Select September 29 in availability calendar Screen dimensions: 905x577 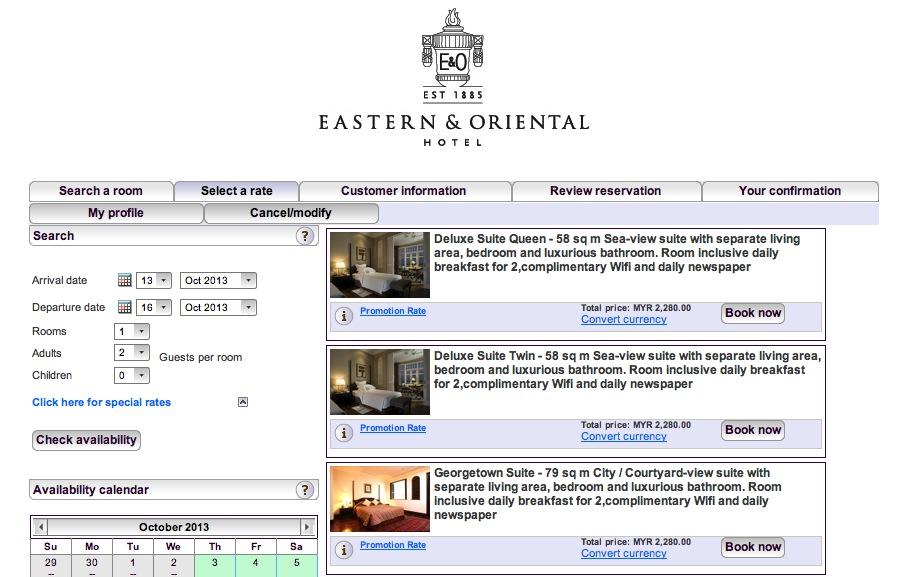pyautogui.click(x=51, y=565)
